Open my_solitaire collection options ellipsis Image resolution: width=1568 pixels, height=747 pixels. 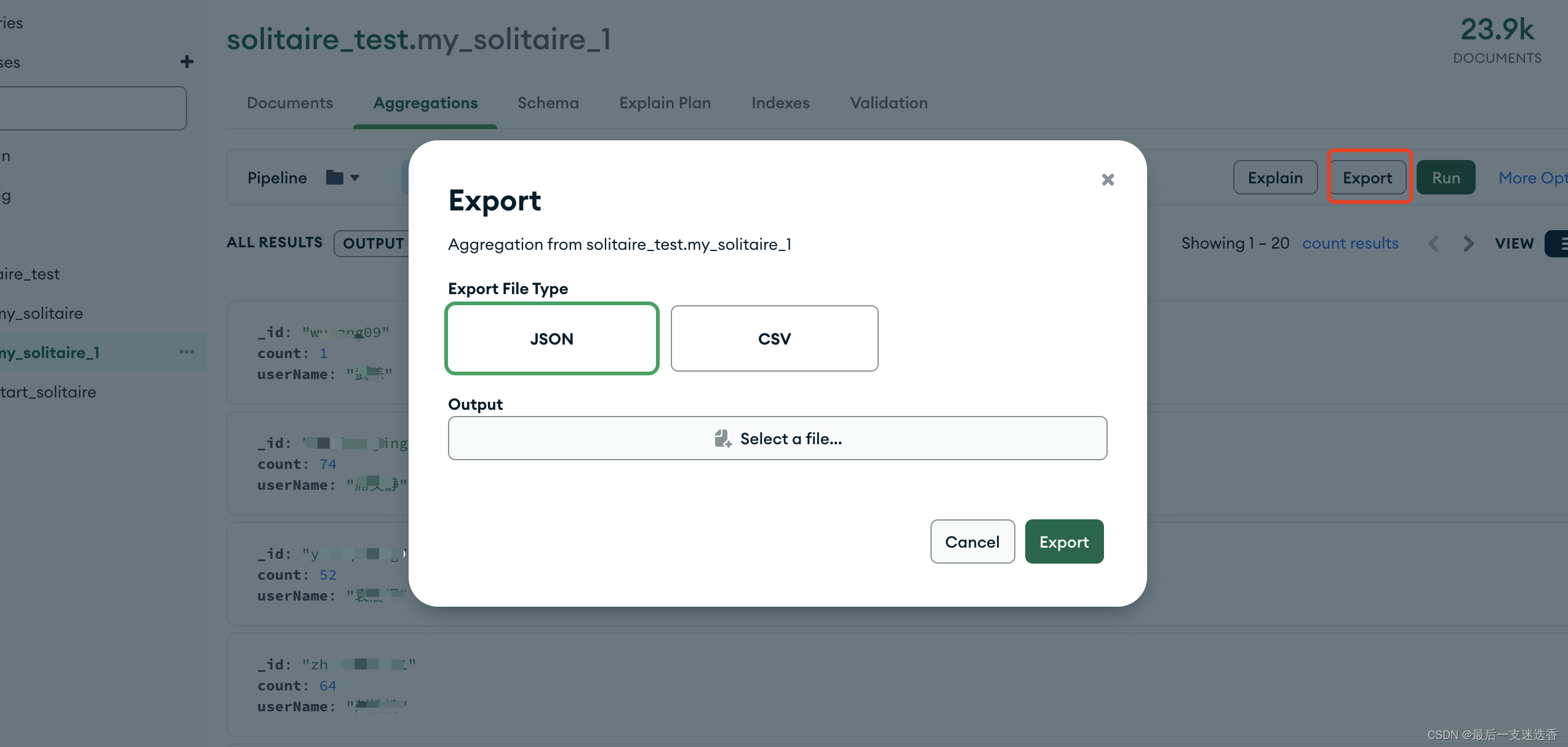[x=186, y=352]
